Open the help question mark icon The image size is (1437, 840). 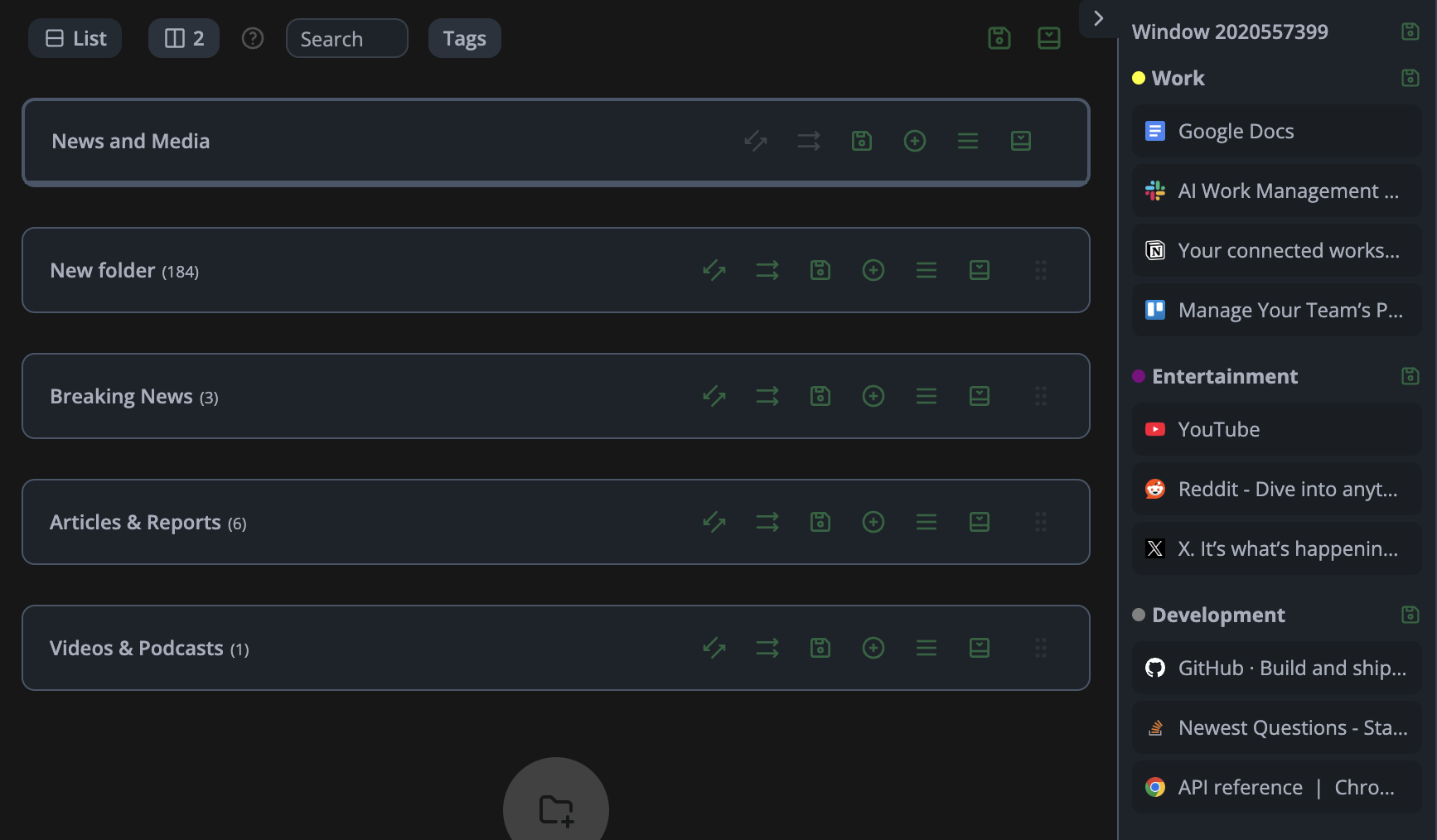pyautogui.click(x=253, y=38)
